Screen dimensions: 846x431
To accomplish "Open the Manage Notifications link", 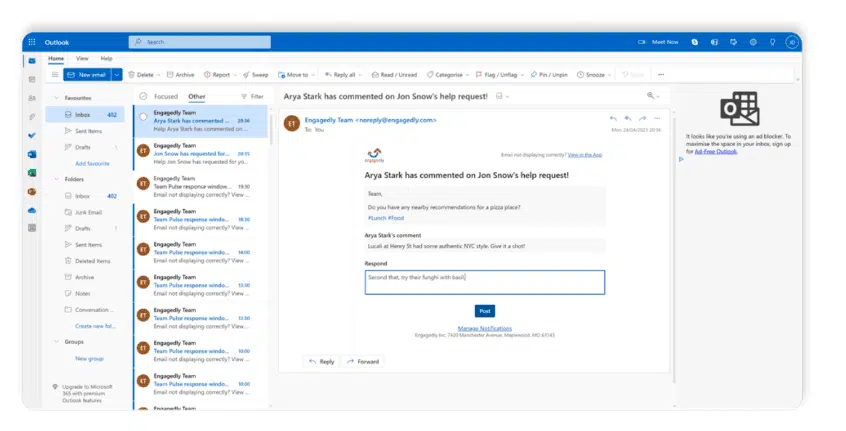I will (x=485, y=328).
